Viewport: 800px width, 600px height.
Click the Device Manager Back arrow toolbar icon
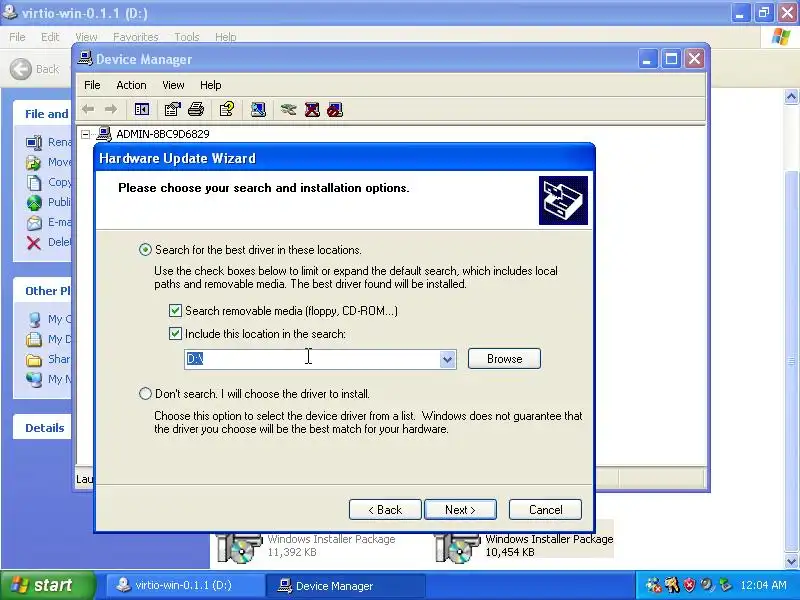pyautogui.click(x=88, y=109)
